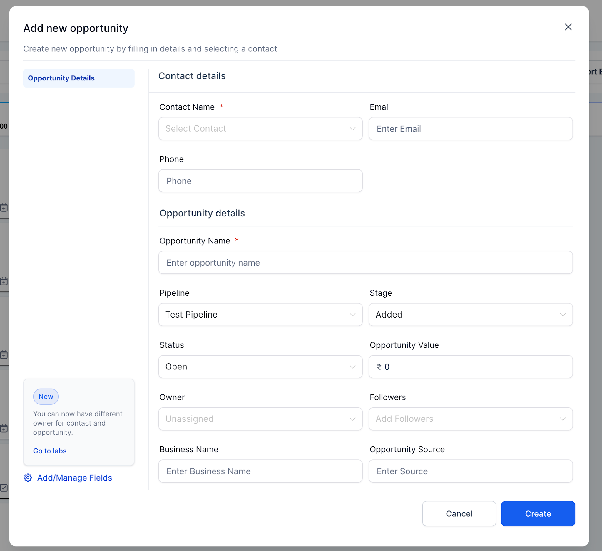The height and width of the screenshot is (551, 602).
Task: Click the Stage dropdown chevron arrow
Action: 563,315
